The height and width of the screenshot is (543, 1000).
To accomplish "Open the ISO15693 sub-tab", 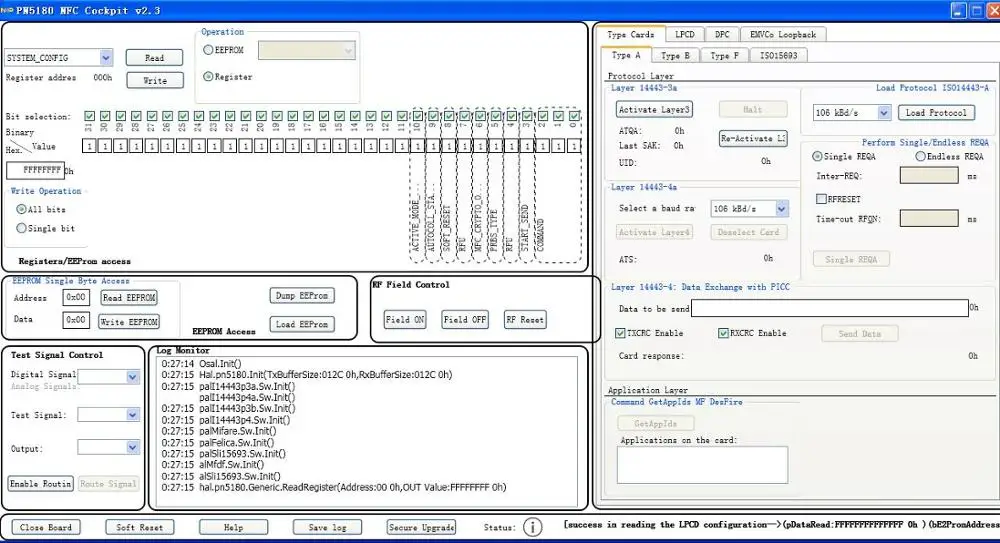I will pos(778,56).
